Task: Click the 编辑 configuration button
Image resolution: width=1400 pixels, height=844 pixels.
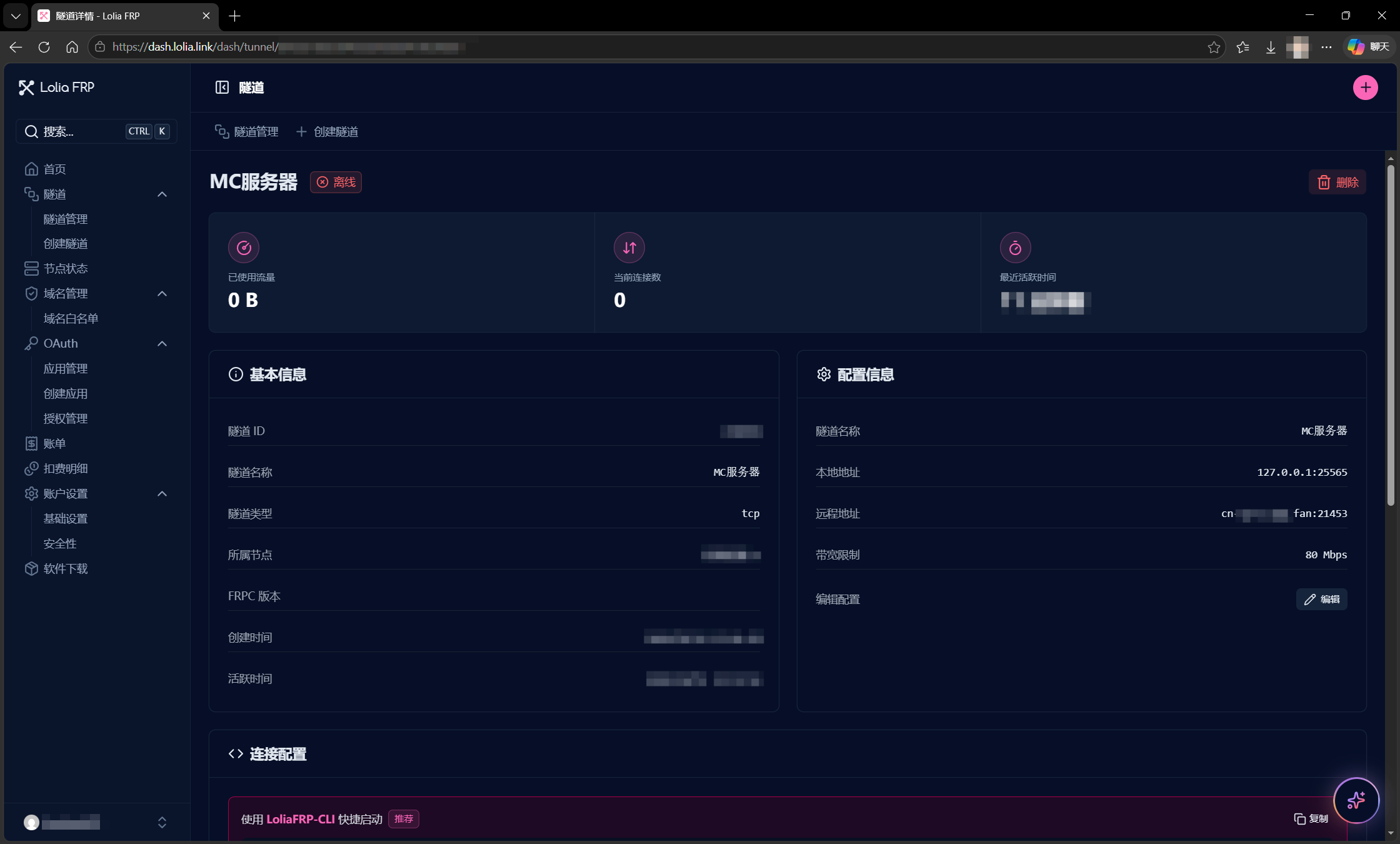Action: (1321, 599)
